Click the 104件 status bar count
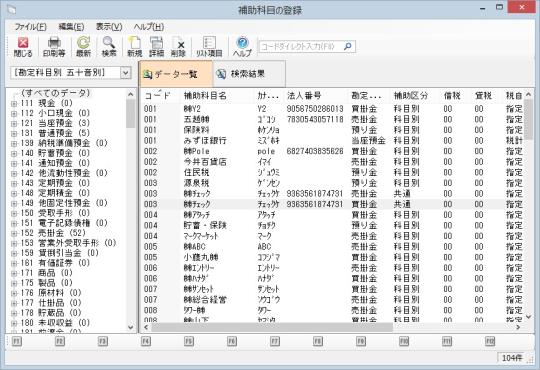The image size is (540, 370). [512, 358]
